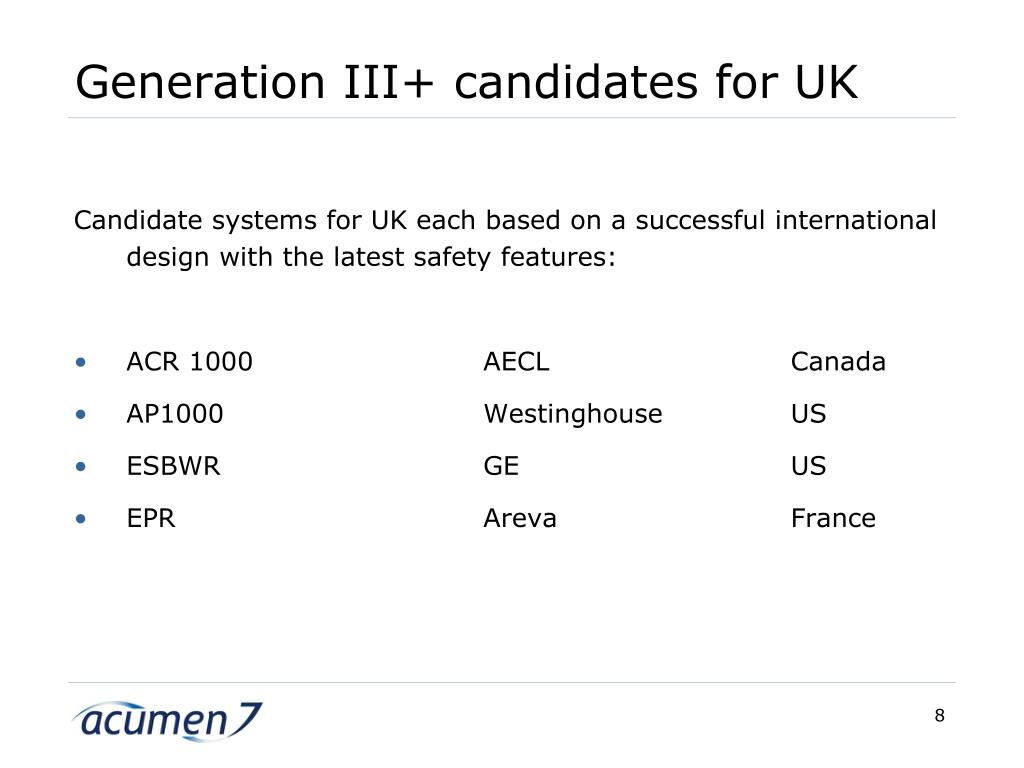1024x768 pixels.
Task: Click the GE vendor text
Action: pos(501,466)
